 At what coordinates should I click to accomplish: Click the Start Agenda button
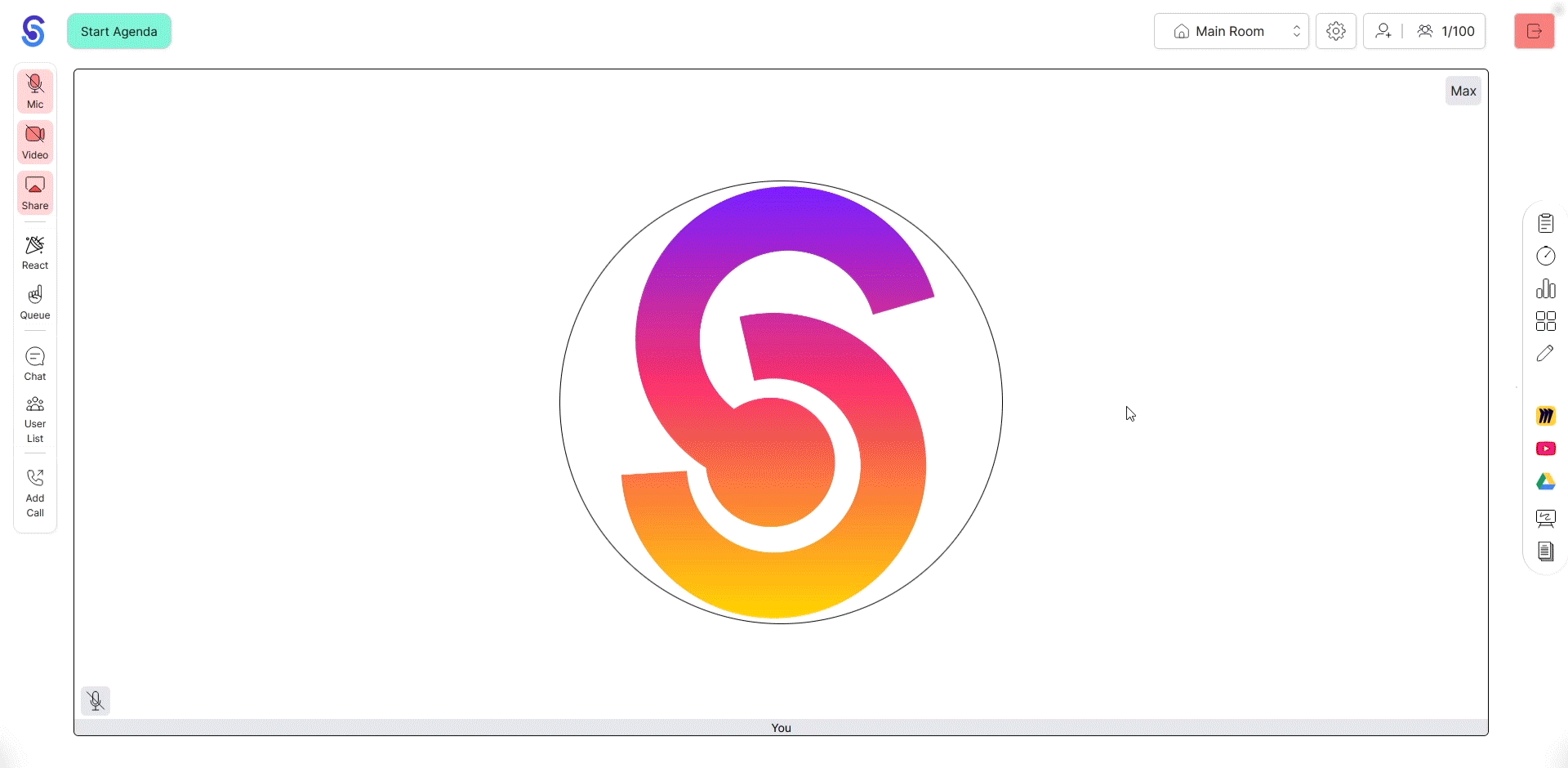[119, 31]
